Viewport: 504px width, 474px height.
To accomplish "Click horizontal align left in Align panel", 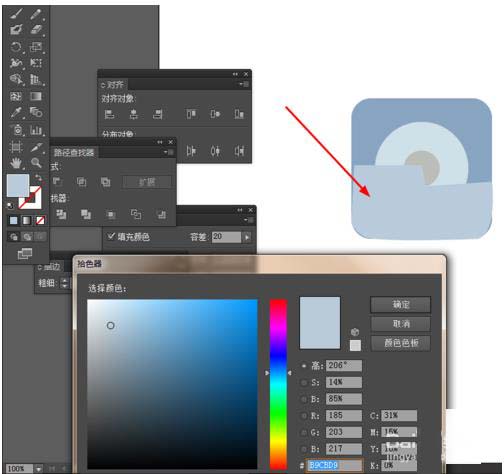I will 109,114.
